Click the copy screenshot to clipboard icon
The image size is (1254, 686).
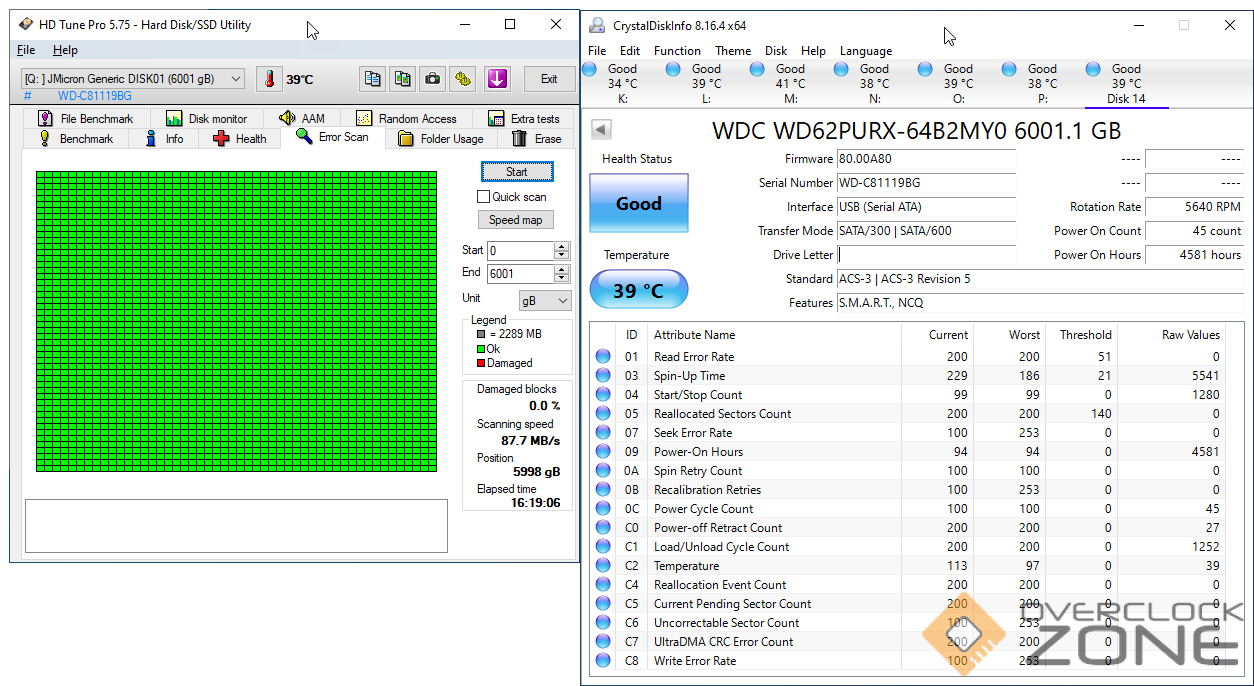point(402,79)
